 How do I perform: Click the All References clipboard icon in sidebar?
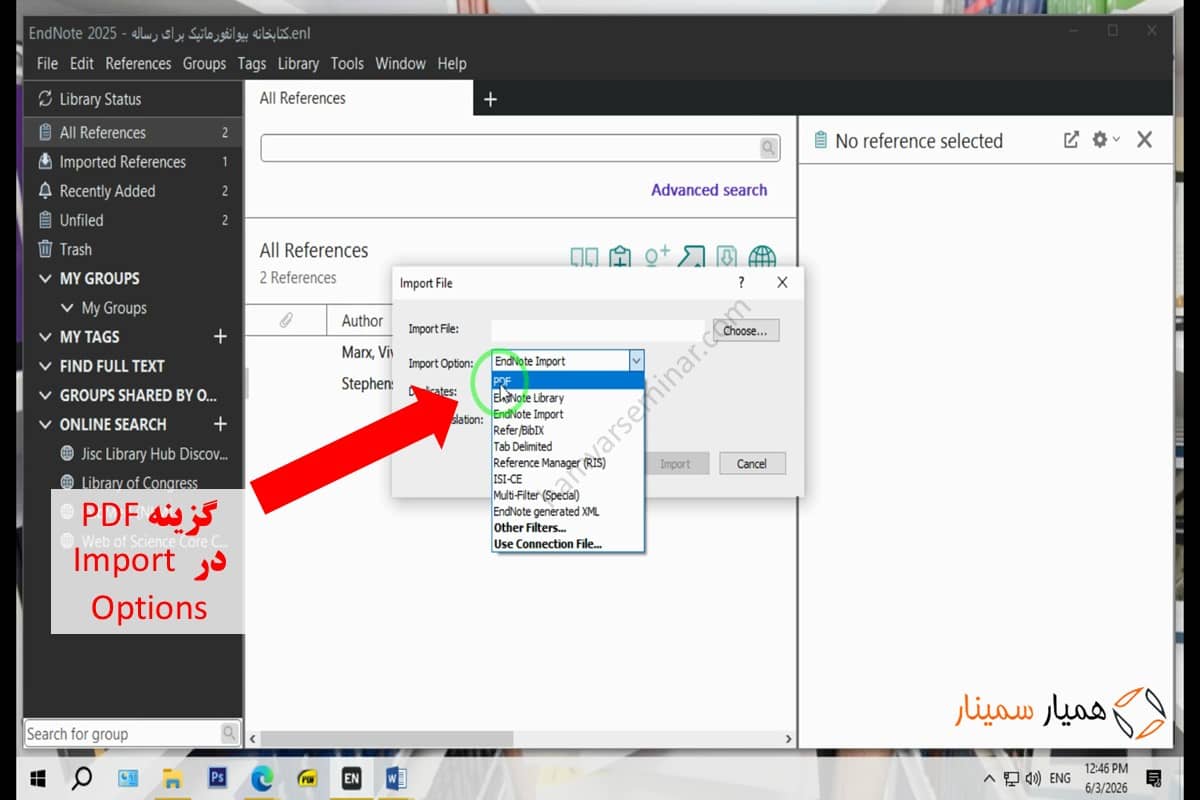click(x=45, y=132)
